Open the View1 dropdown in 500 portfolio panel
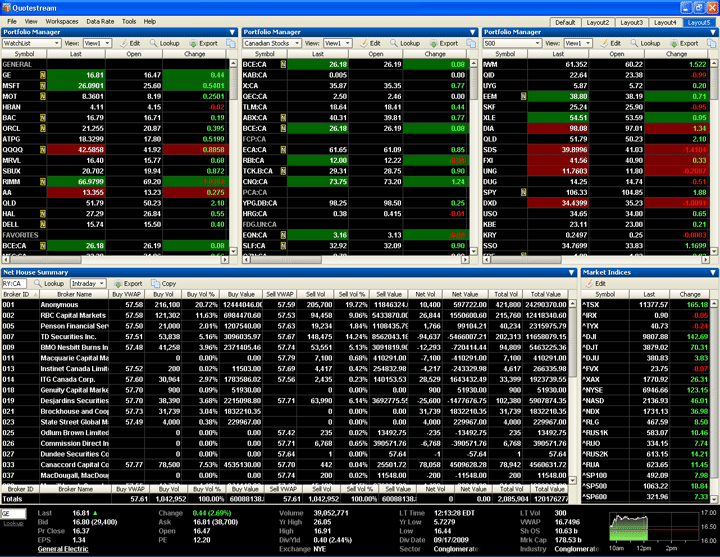 pyautogui.click(x=589, y=43)
